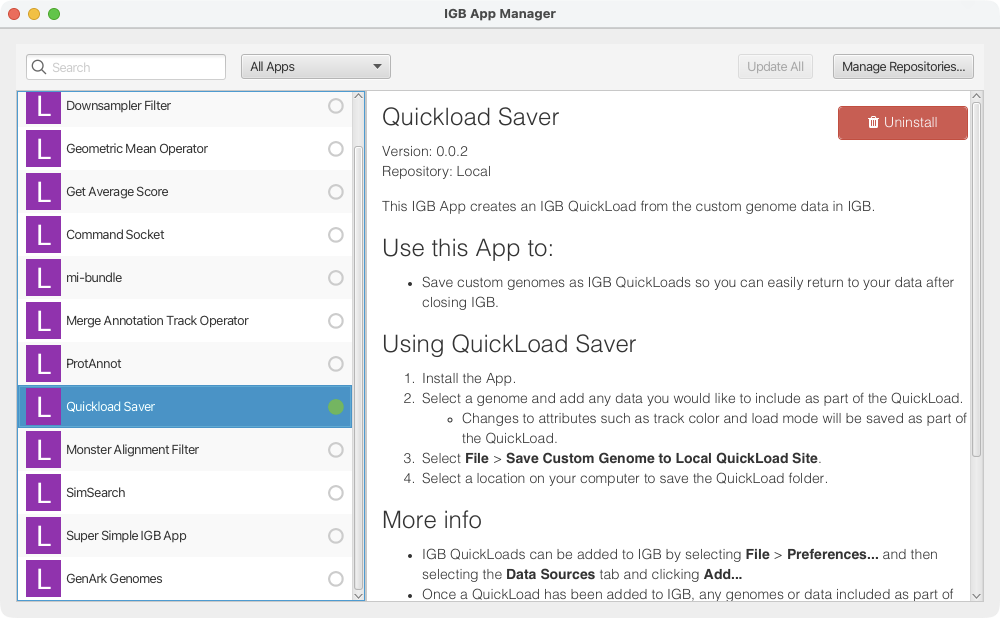Click the green installed indicator for Quickload Saver
The height and width of the screenshot is (618, 1000).
336,407
